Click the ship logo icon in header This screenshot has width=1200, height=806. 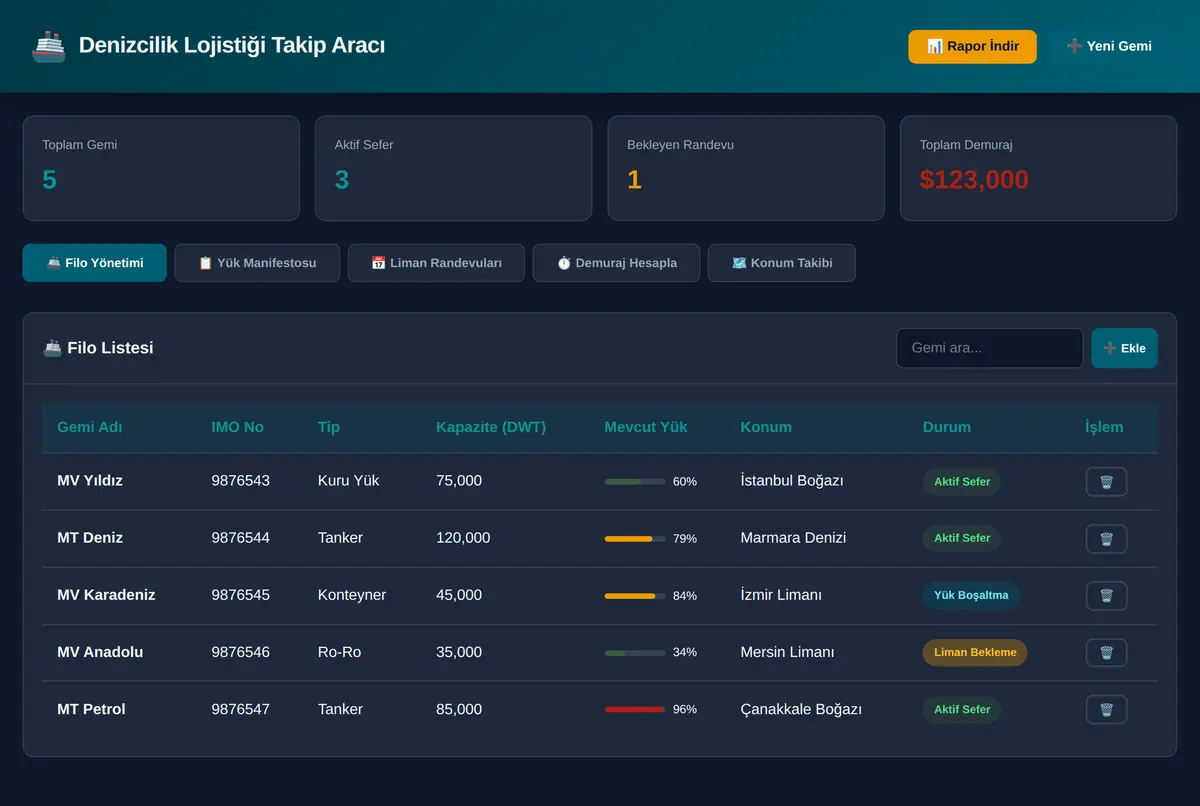[48, 46]
